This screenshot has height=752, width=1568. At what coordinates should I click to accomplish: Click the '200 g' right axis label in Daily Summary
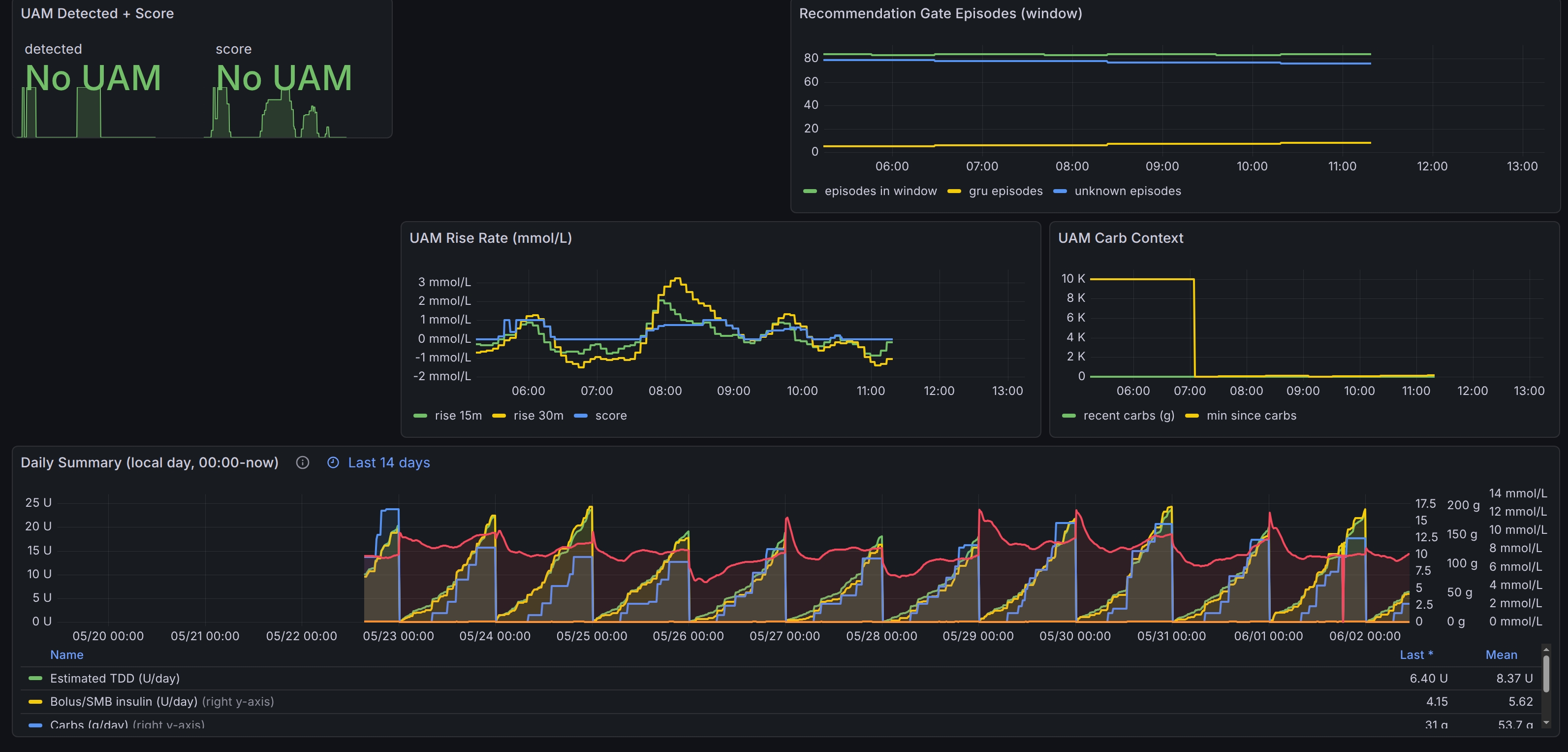[1463, 505]
